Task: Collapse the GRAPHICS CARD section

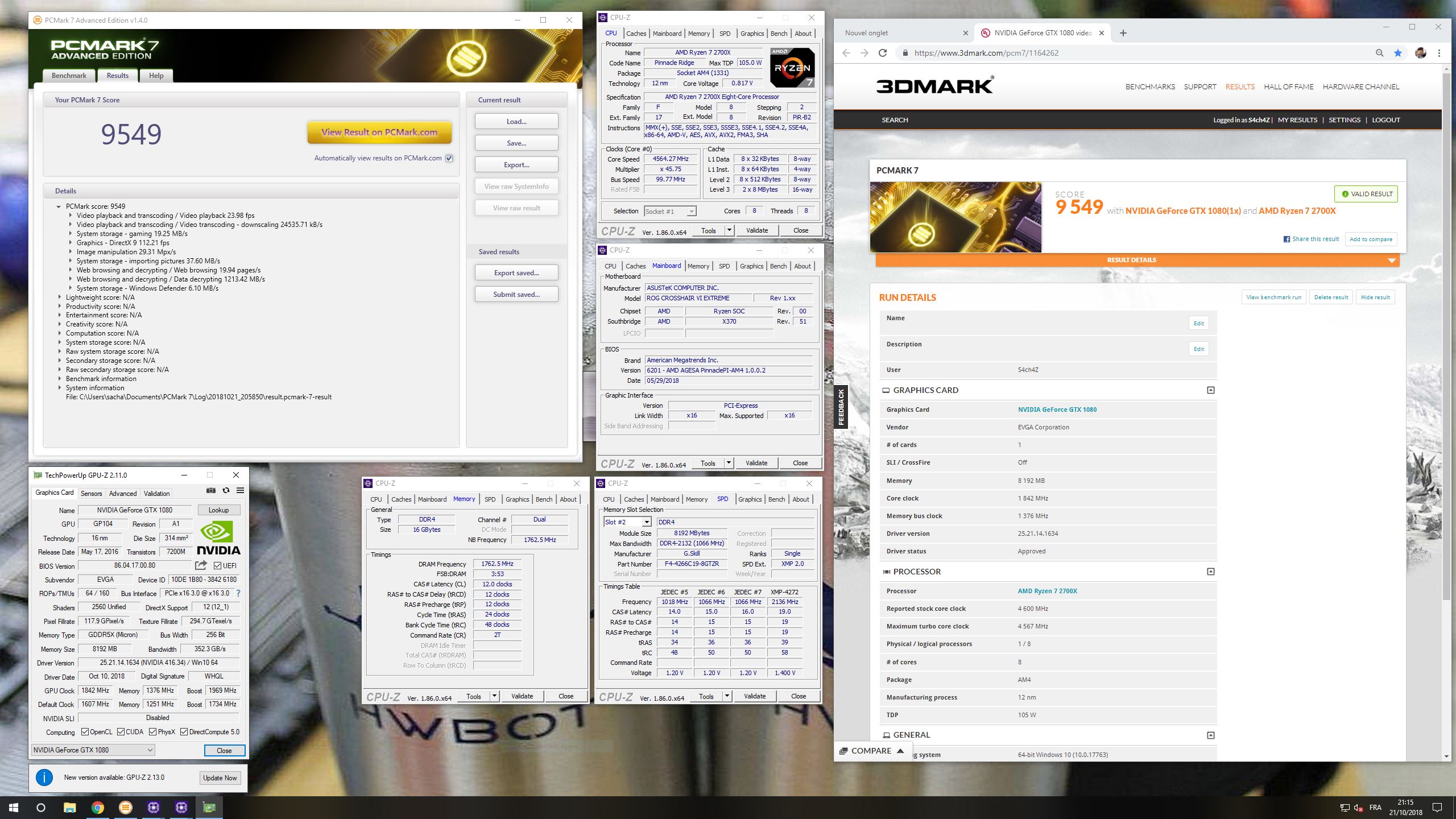Action: (x=1210, y=390)
